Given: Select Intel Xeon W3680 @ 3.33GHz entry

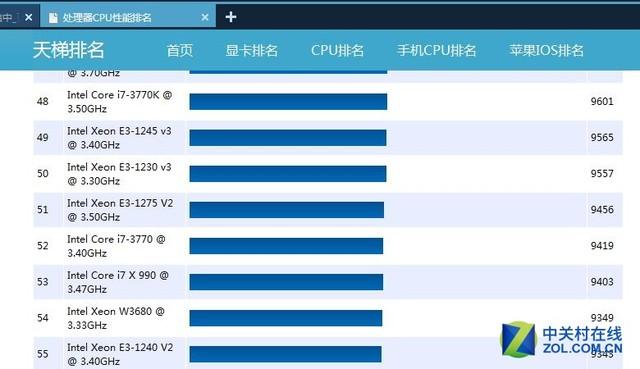Looking at the screenshot, I should (116, 318).
